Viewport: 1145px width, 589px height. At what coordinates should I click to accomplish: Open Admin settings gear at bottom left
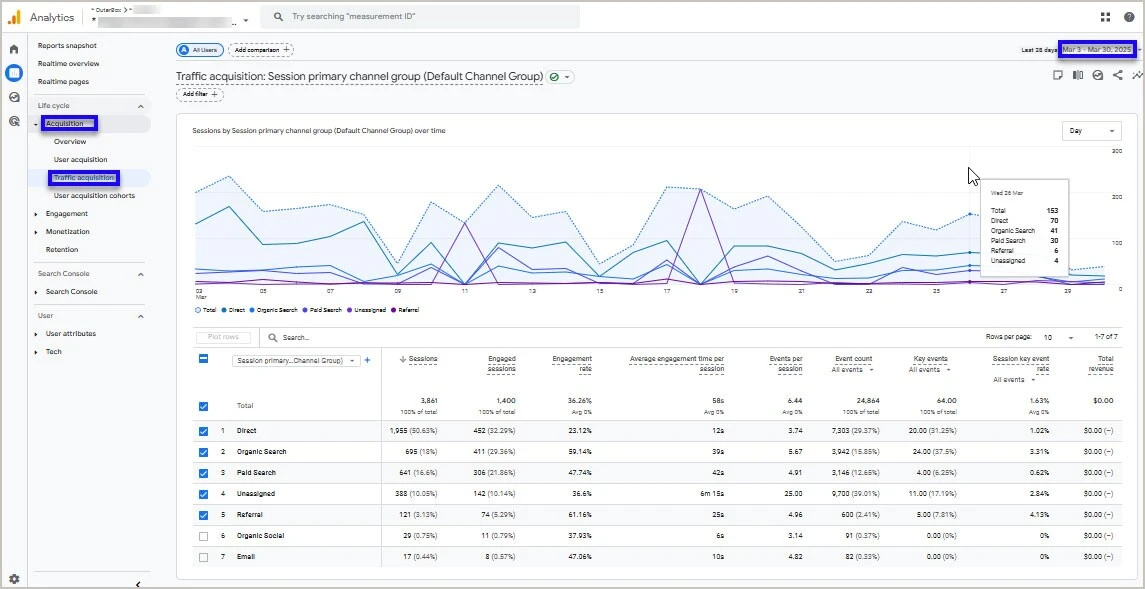[14, 578]
